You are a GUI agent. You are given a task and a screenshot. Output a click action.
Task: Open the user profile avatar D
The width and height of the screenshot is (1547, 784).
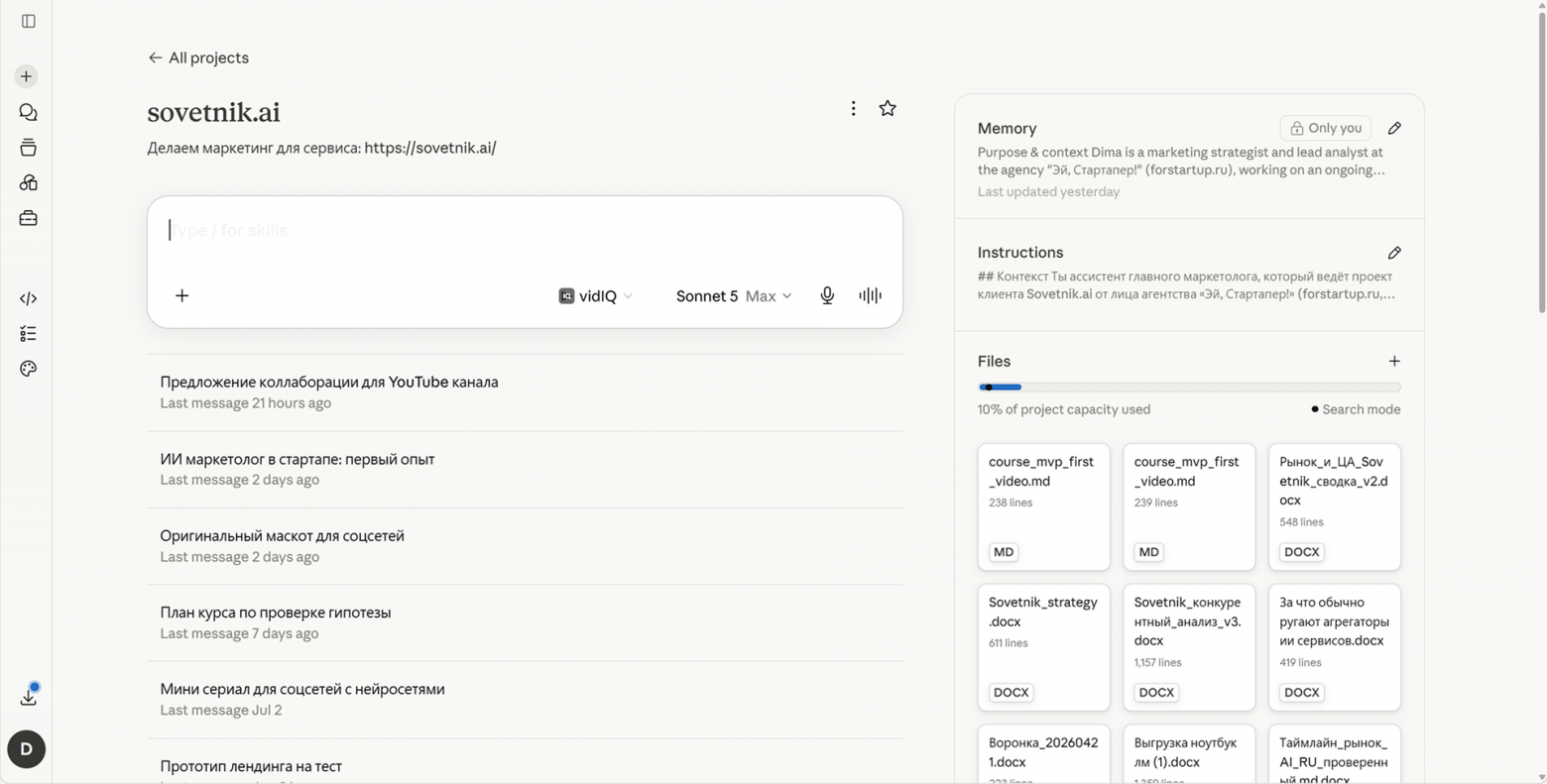coord(27,749)
